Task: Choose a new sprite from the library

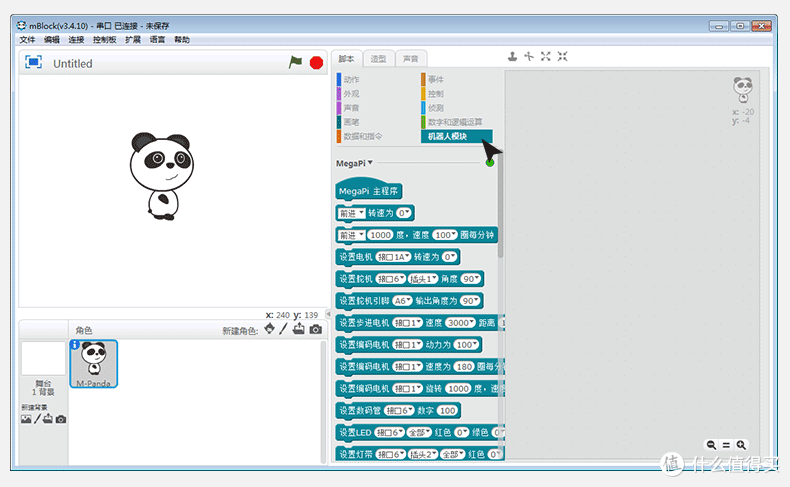Action: [x=270, y=329]
